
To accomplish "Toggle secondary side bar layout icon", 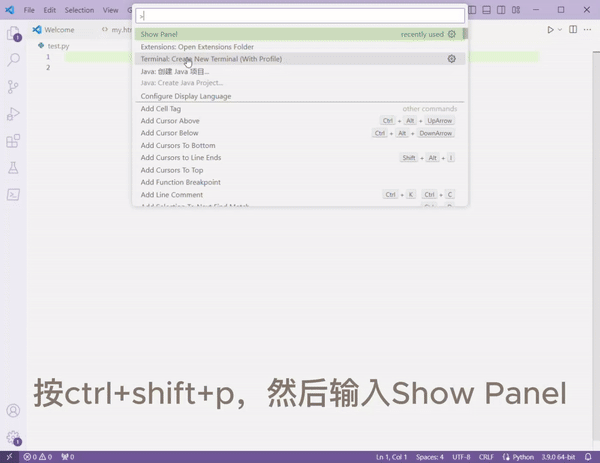I will click(x=501, y=10).
